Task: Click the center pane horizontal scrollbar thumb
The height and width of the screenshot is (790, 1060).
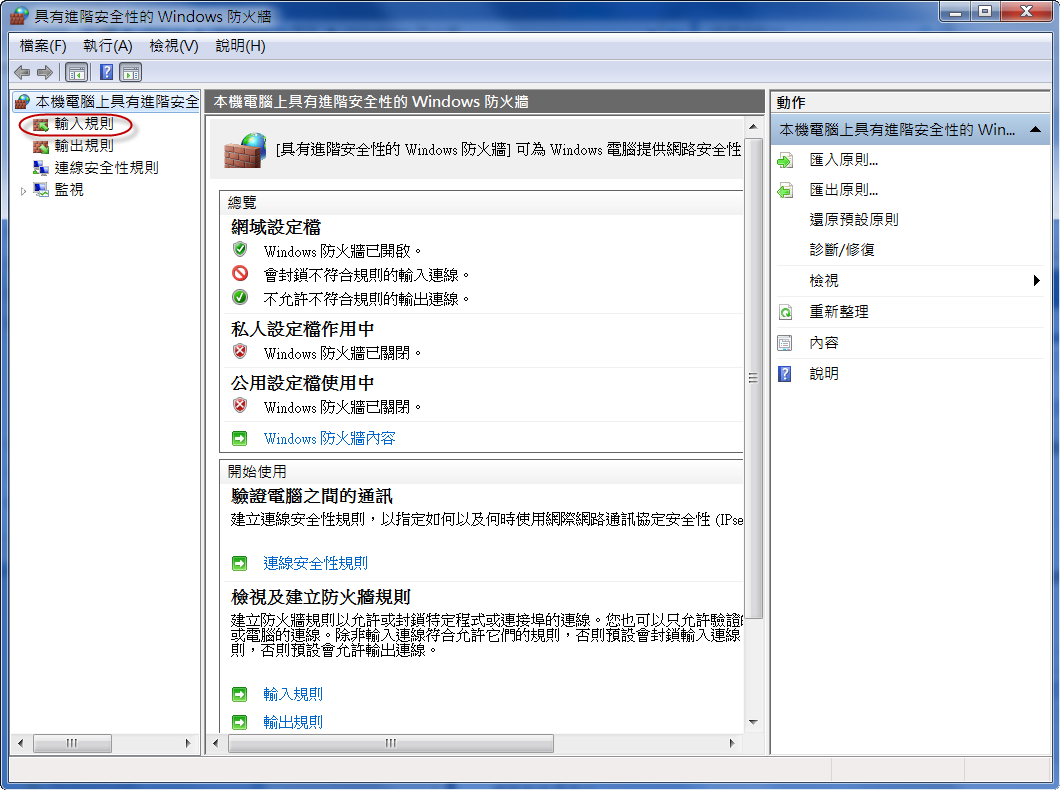Action: pyautogui.click(x=391, y=743)
